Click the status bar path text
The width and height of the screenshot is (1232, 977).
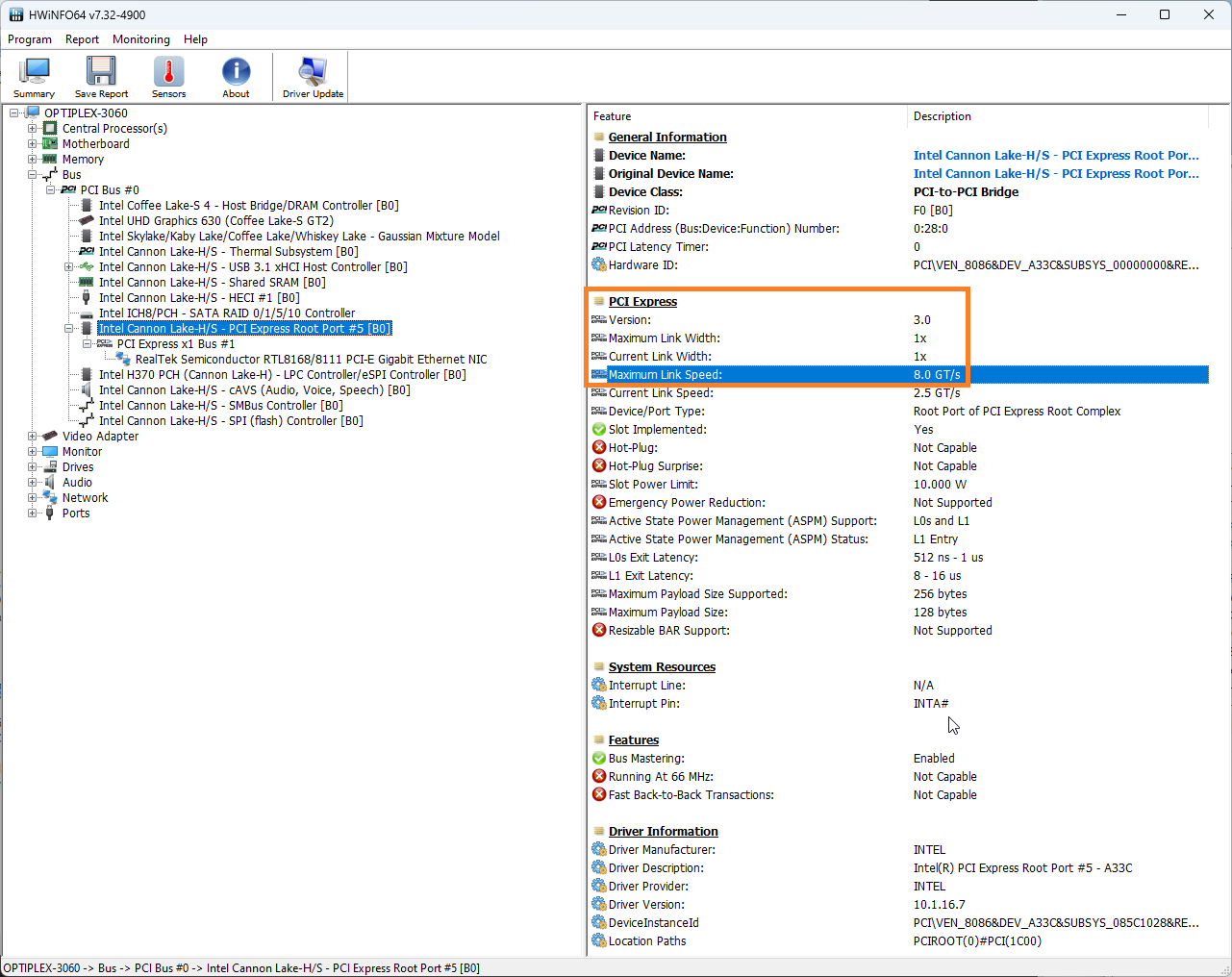coord(241,967)
